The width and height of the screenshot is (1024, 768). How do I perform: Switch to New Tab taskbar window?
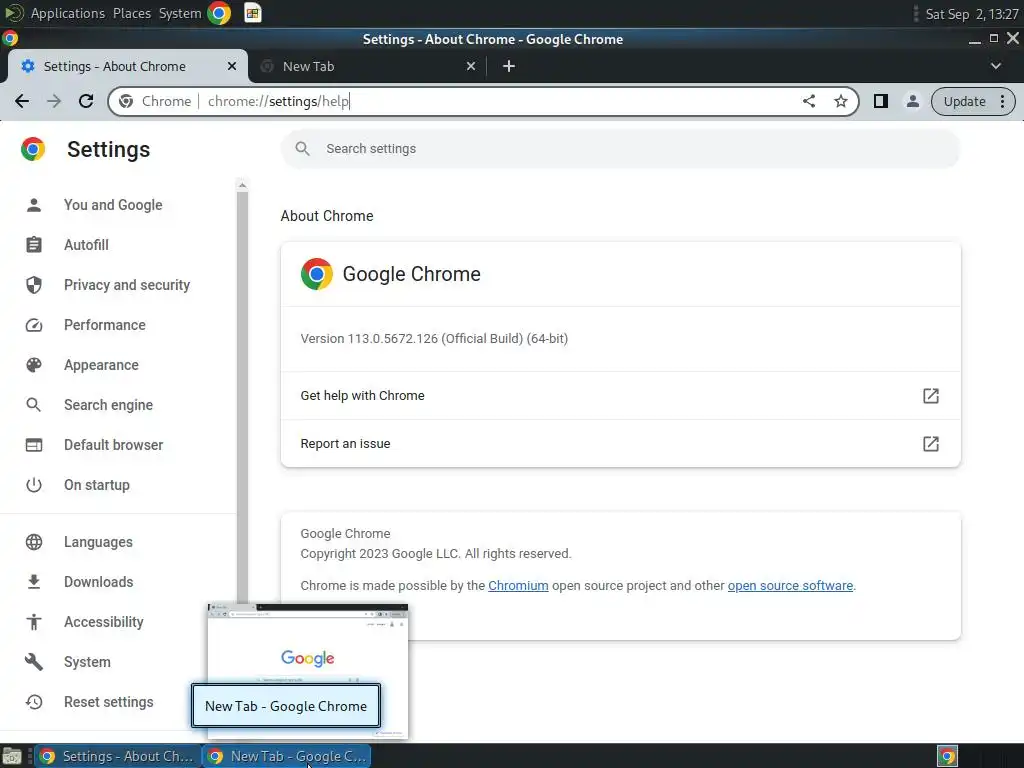click(287, 756)
